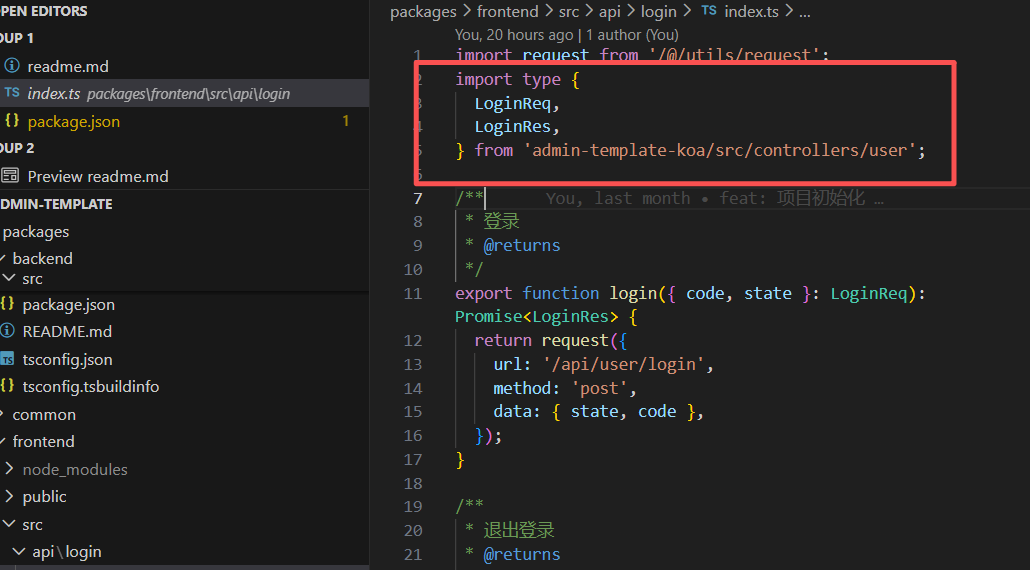Click the info icon beside readme.md

pyautogui.click(x=12, y=66)
